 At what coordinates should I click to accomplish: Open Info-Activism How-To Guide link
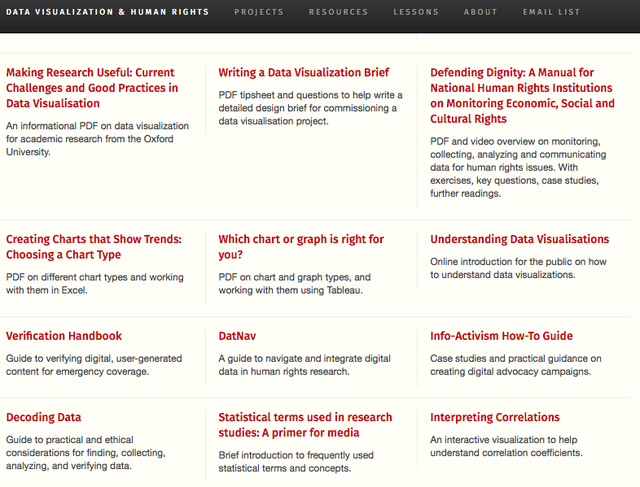pyautogui.click(x=501, y=336)
